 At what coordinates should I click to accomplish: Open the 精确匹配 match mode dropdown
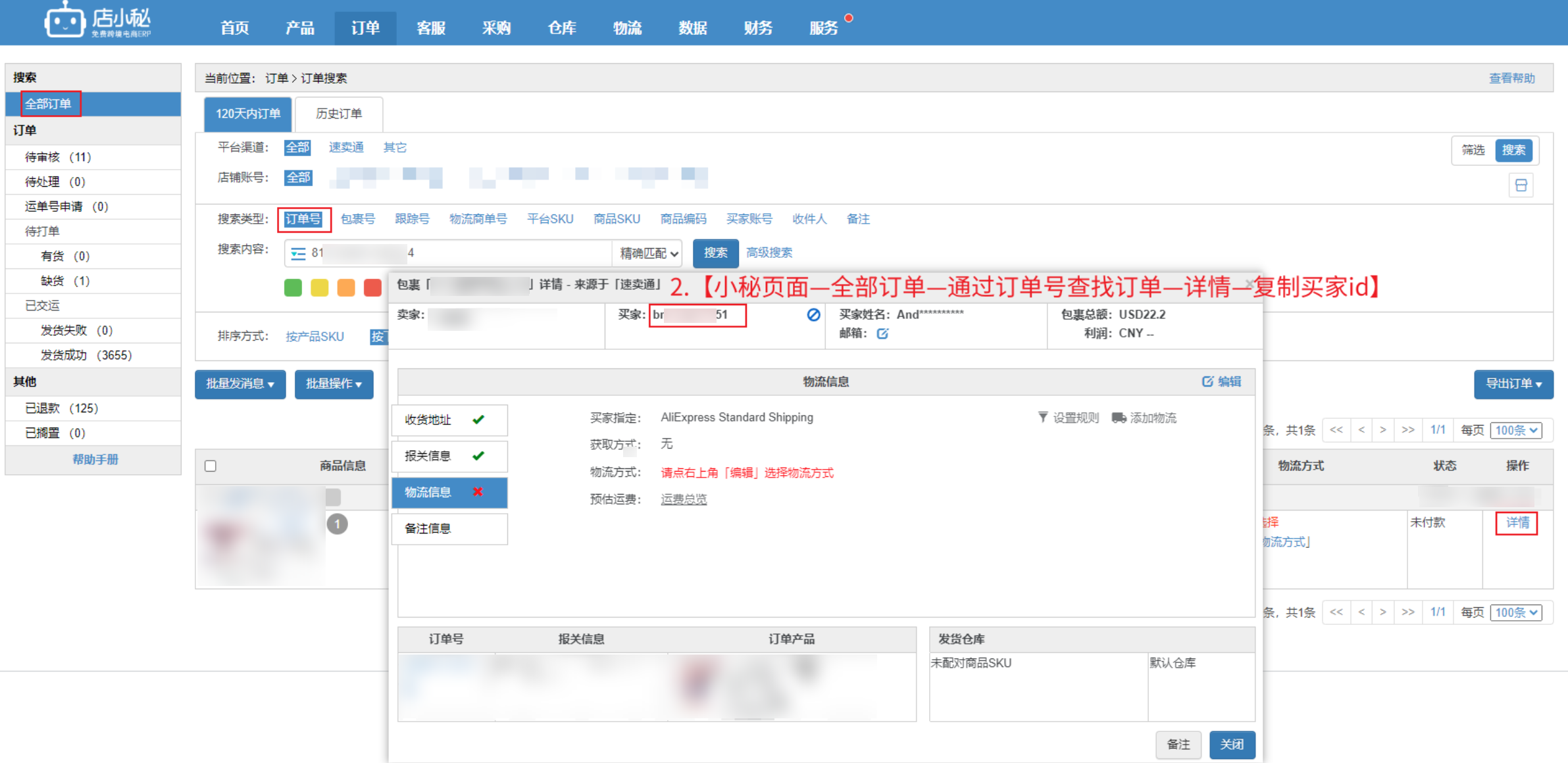(x=648, y=253)
